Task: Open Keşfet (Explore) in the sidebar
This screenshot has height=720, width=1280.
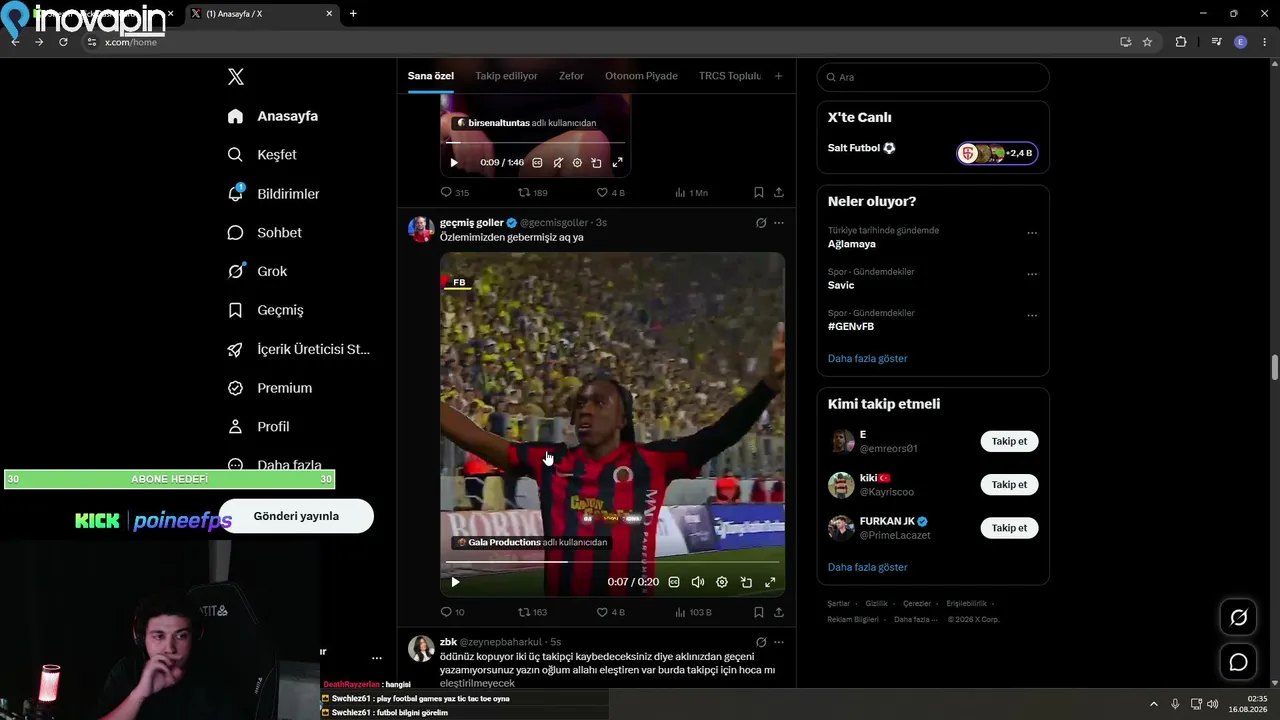Action: click(262, 155)
